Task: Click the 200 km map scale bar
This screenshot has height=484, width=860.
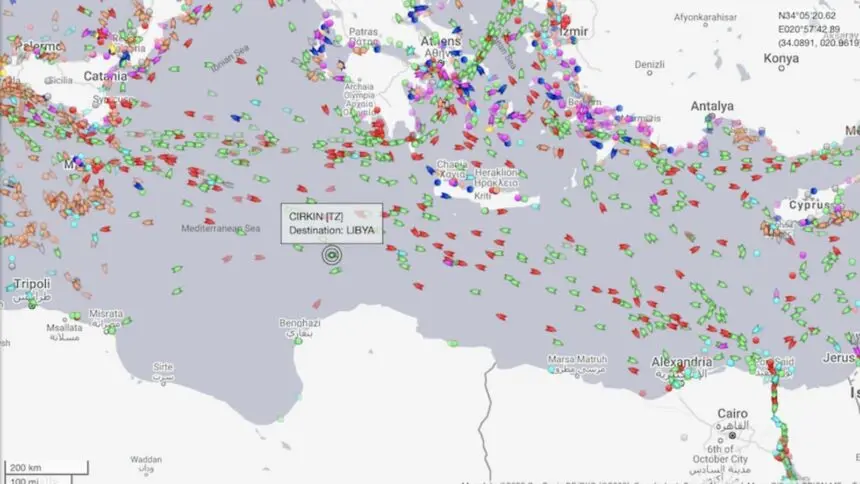Action: click(45, 468)
